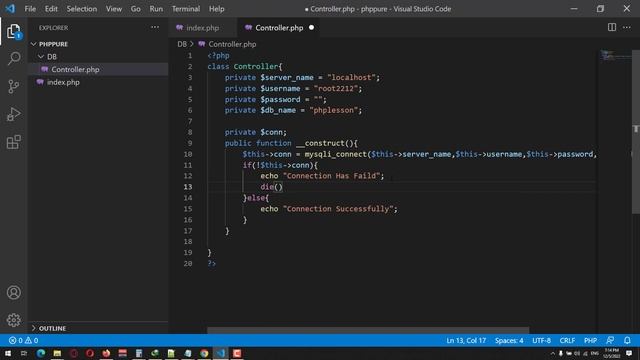
Task: Open the View menu
Action: (x=114, y=9)
